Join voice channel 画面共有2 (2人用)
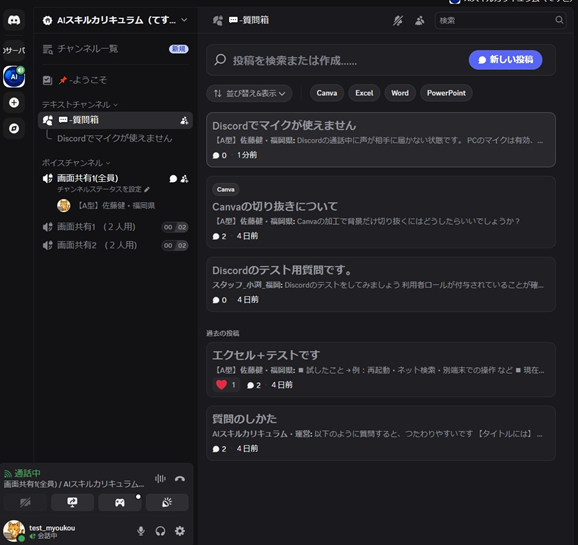Image resolution: width=578 pixels, height=545 pixels. pos(115,245)
